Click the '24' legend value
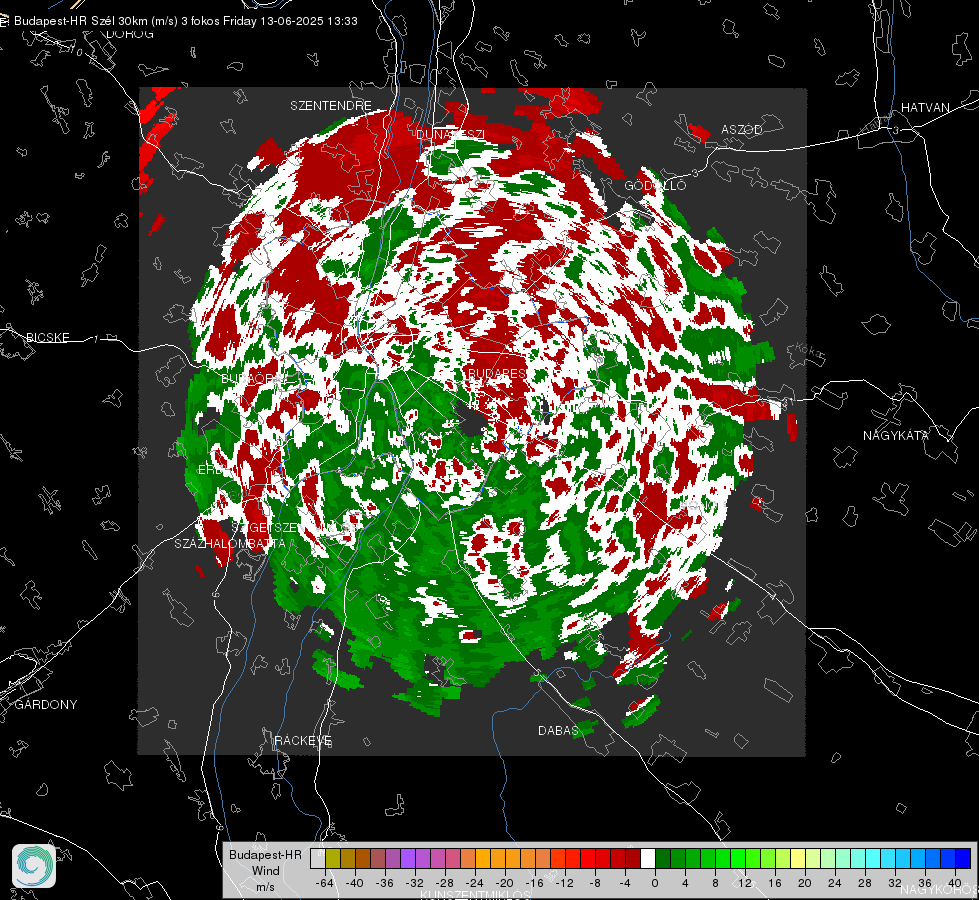Viewport: 979px width, 900px height. click(x=835, y=883)
